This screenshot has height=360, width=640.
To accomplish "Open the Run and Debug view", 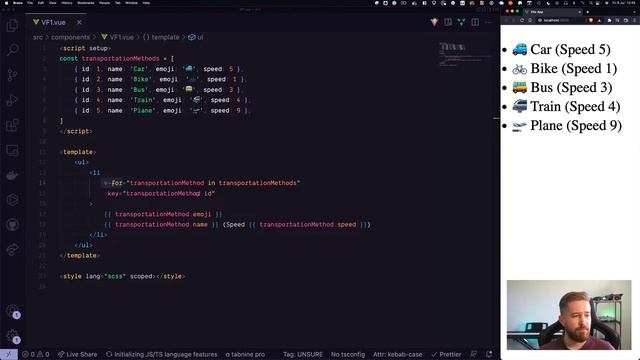I will pyautogui.click(x=12, y=100).
